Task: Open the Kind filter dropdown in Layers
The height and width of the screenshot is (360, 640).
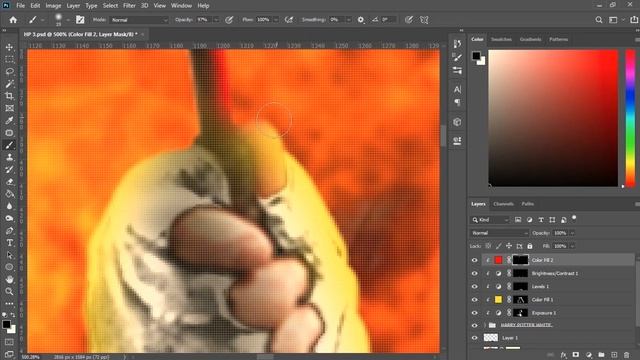Action: tap(491, 220)
